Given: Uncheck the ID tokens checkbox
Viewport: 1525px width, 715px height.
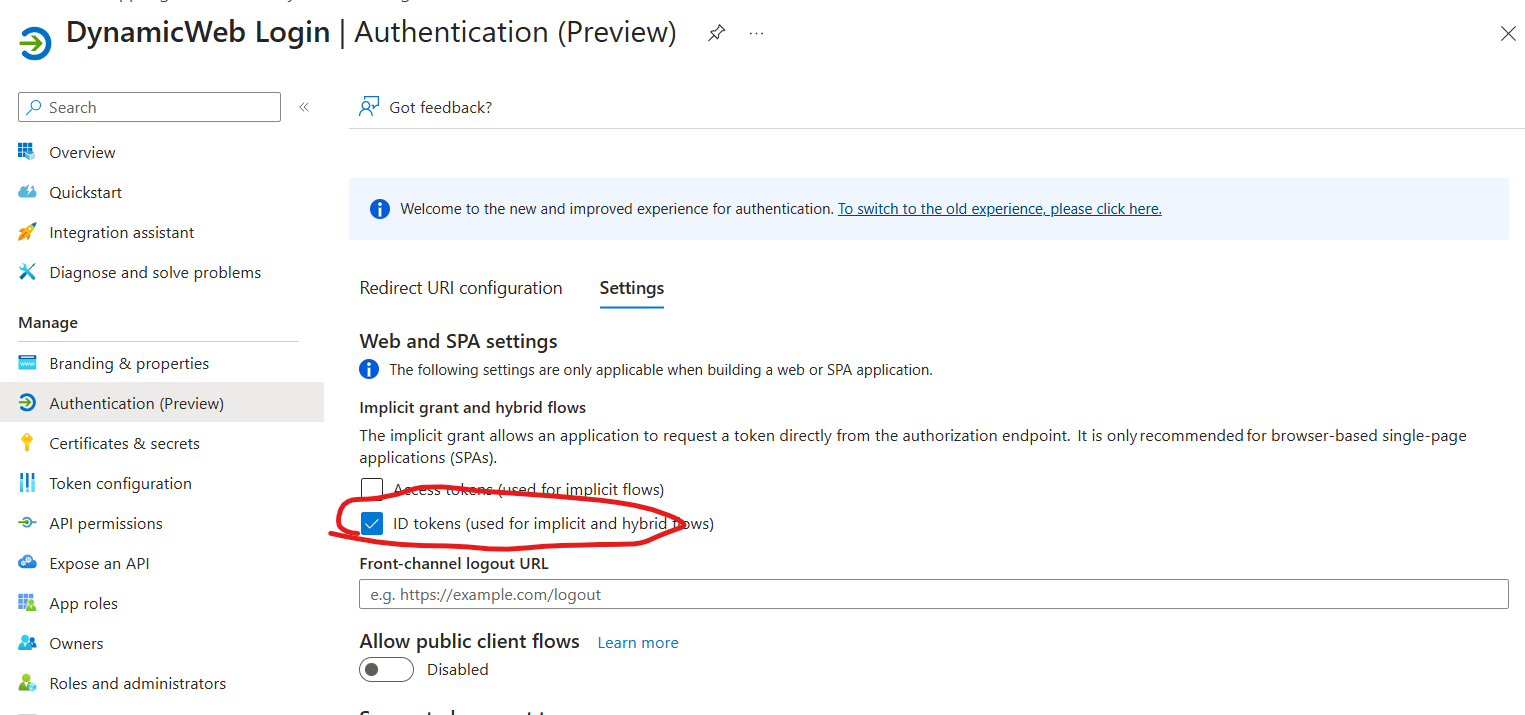Looking at the screenshot, I should [x=372, y=523].
